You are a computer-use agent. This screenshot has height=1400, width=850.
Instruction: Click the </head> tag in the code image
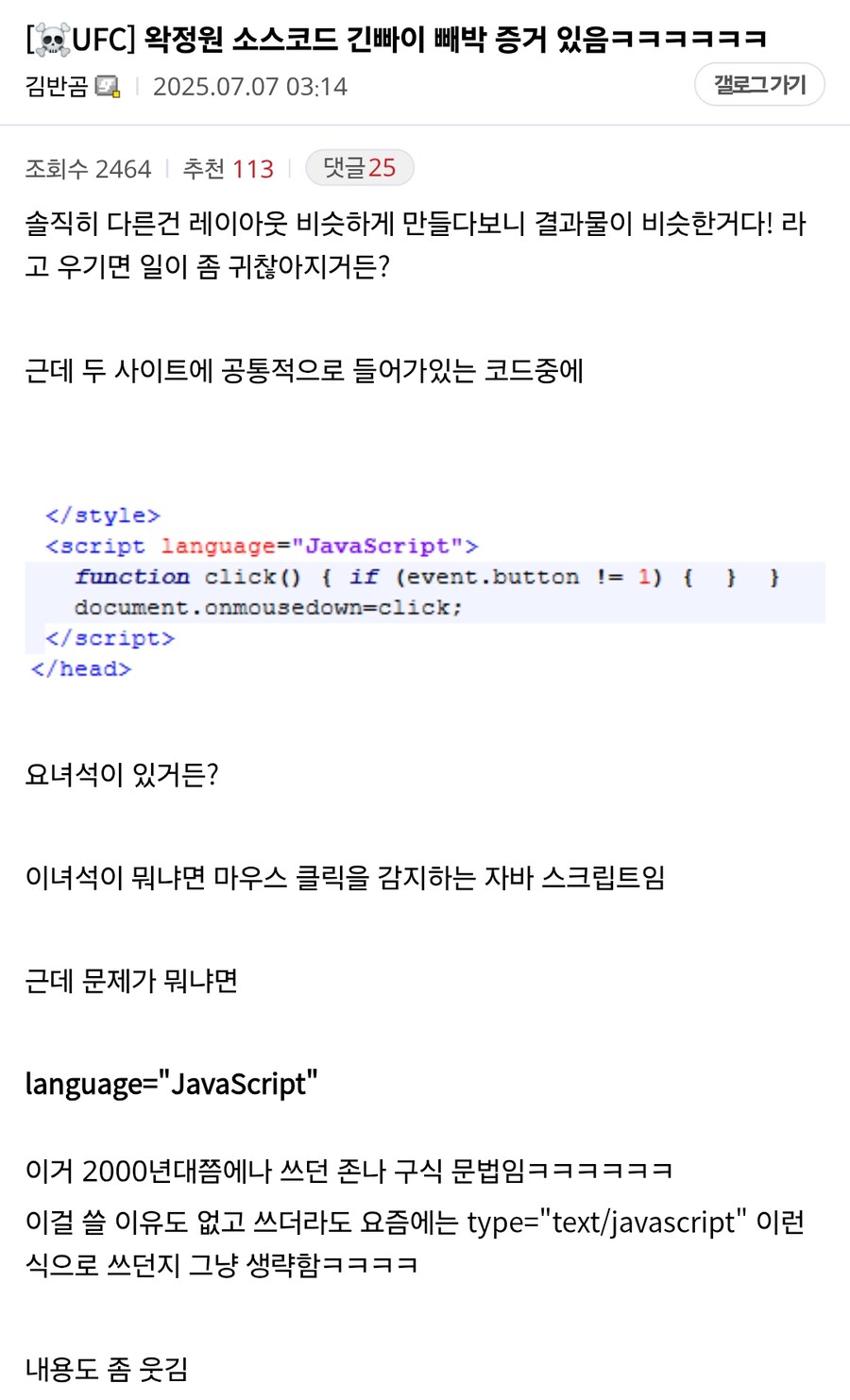(81, 668)
